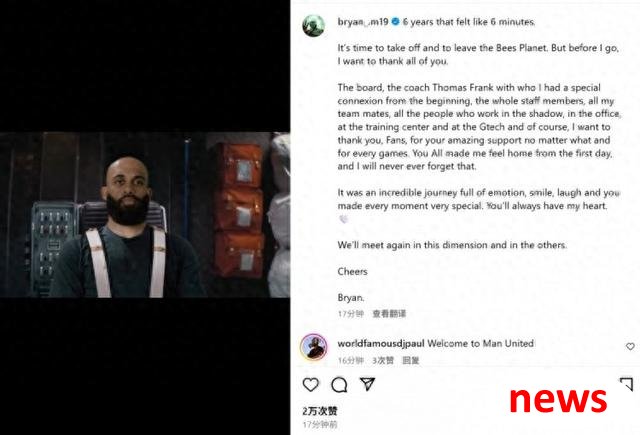640x435 pixels.
Task: View the 3次赞 likes on the comment
Action: 383,360
